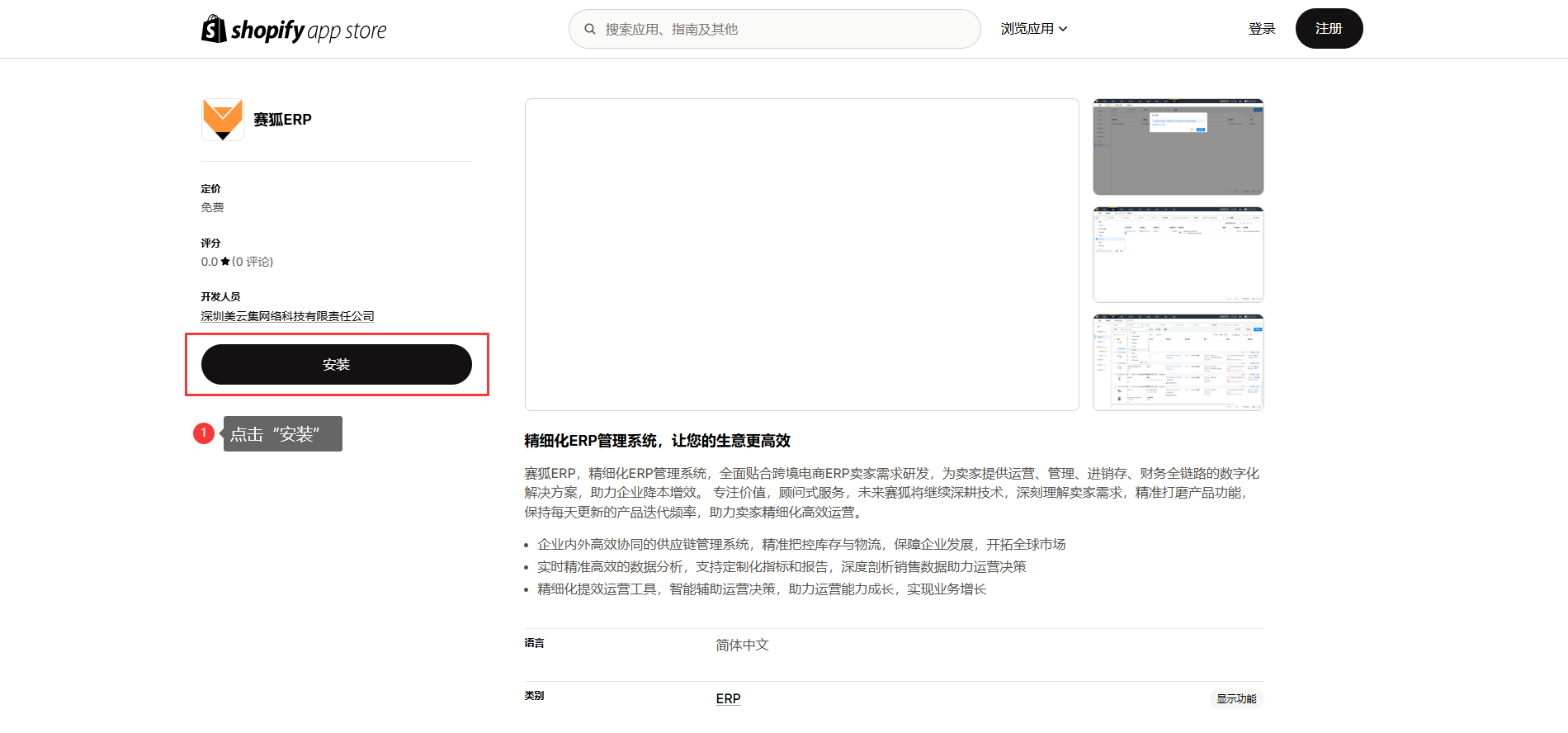The width and height of the screenshot is (1568, 733).
Task: Click the black 安装 install button
Action: click(337, 365)
